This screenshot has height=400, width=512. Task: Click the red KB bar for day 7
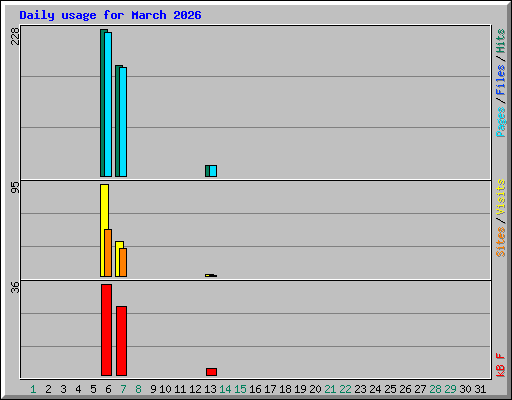point(121,341)
